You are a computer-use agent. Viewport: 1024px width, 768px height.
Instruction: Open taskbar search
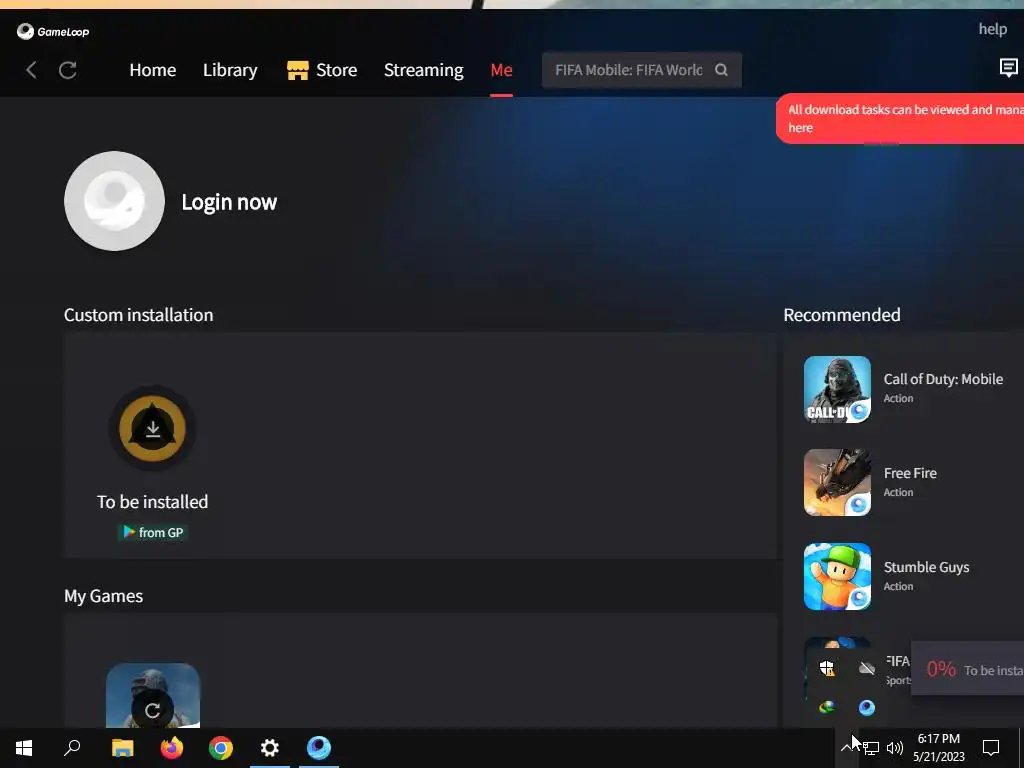coord(72,748)
